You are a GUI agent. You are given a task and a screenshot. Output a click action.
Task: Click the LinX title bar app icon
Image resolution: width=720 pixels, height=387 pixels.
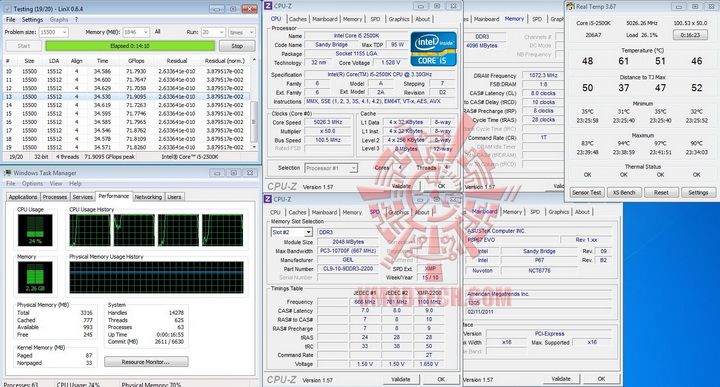(x=7, y=8)
